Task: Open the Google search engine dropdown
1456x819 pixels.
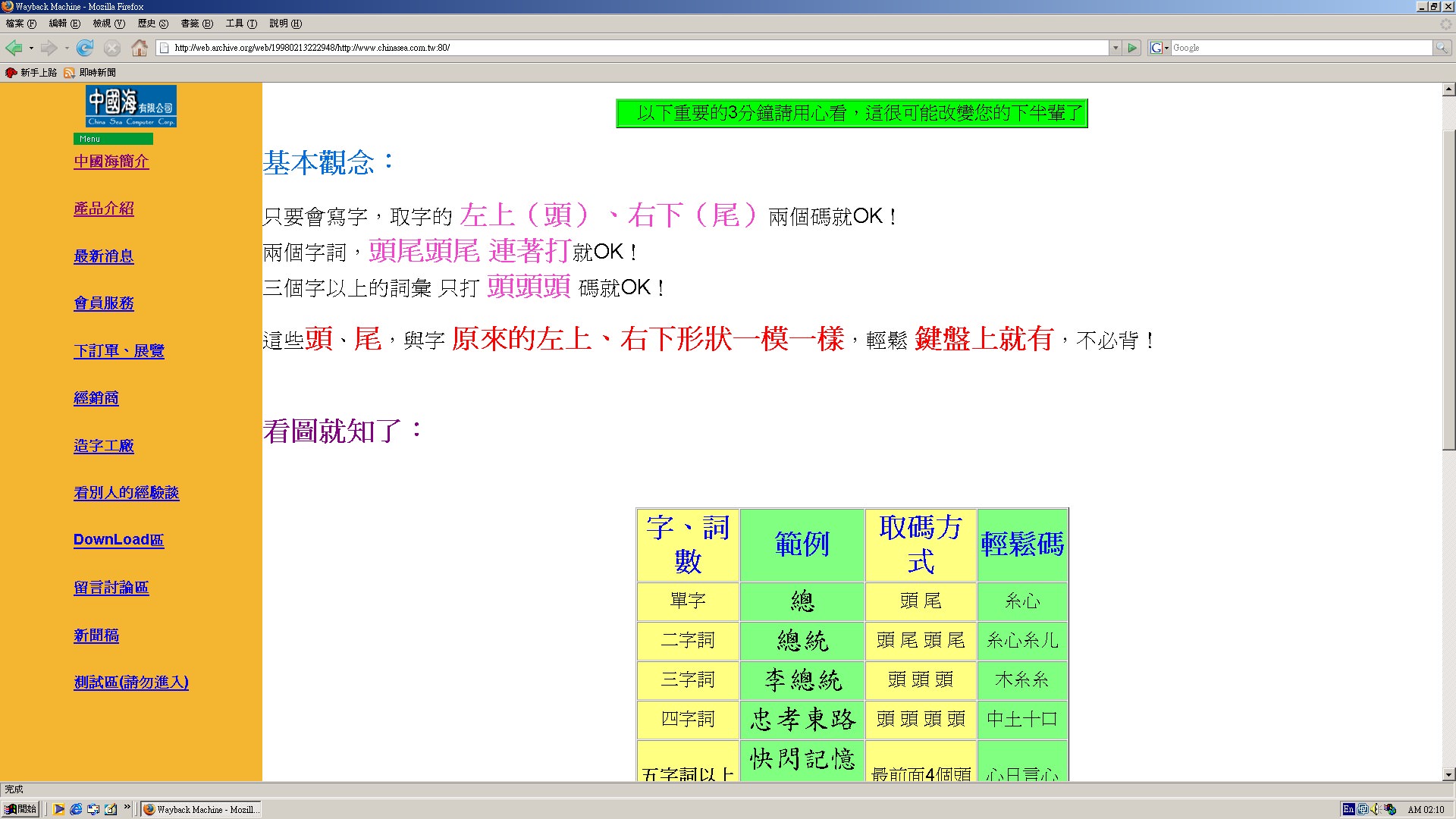Action: click(1159, 48)
